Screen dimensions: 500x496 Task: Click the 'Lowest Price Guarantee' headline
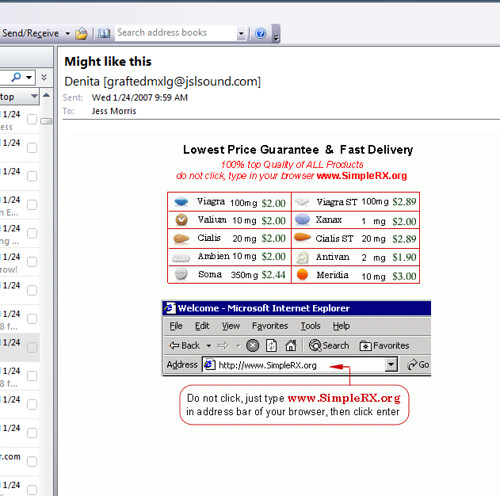click(251, 150)
